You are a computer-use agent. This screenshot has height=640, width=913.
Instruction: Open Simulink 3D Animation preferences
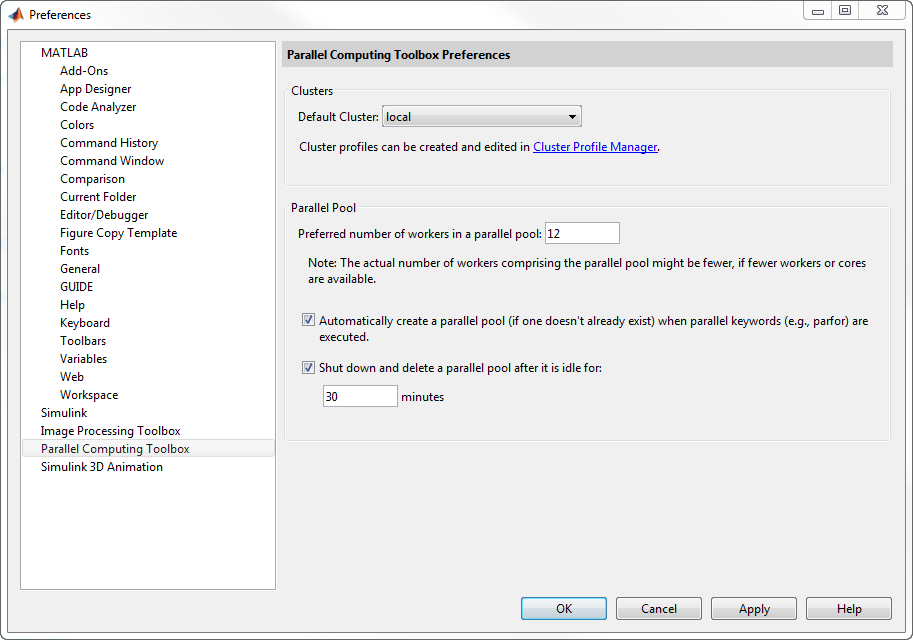tap(101, 467)
